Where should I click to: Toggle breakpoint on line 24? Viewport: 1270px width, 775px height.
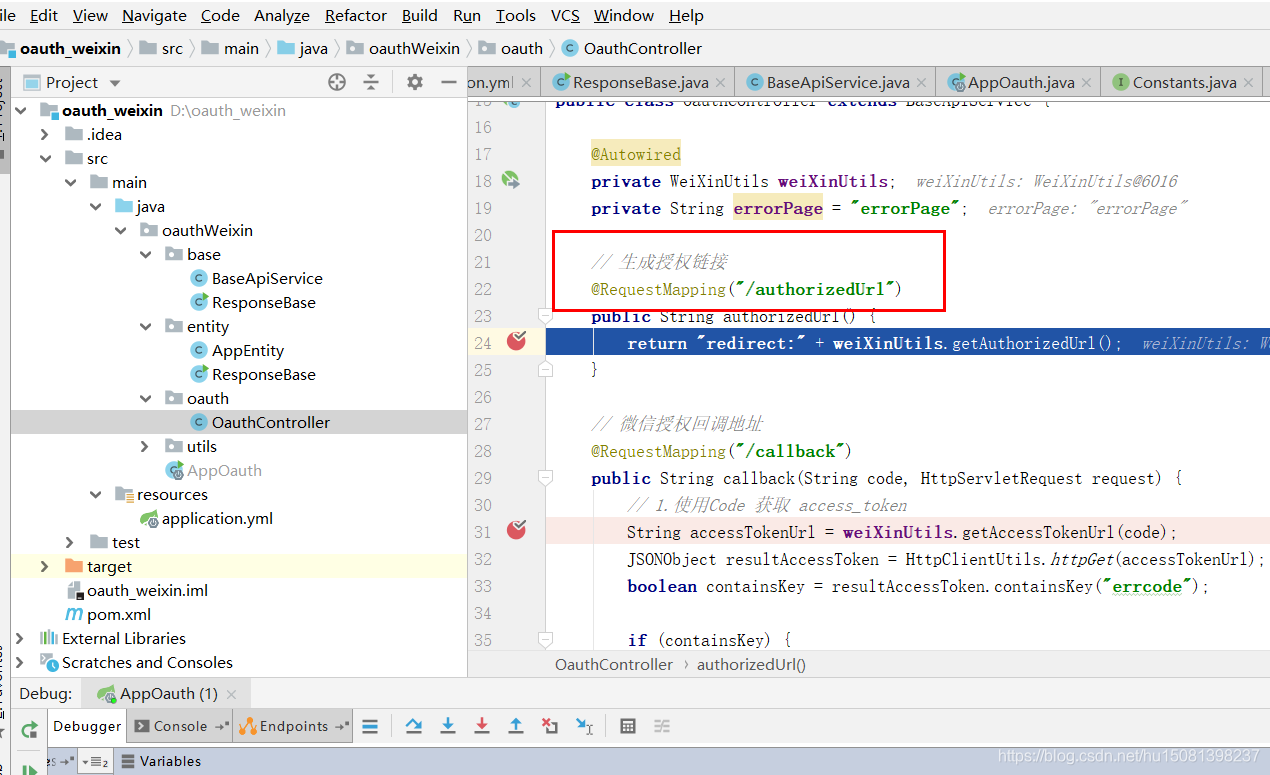click(516, 342)
